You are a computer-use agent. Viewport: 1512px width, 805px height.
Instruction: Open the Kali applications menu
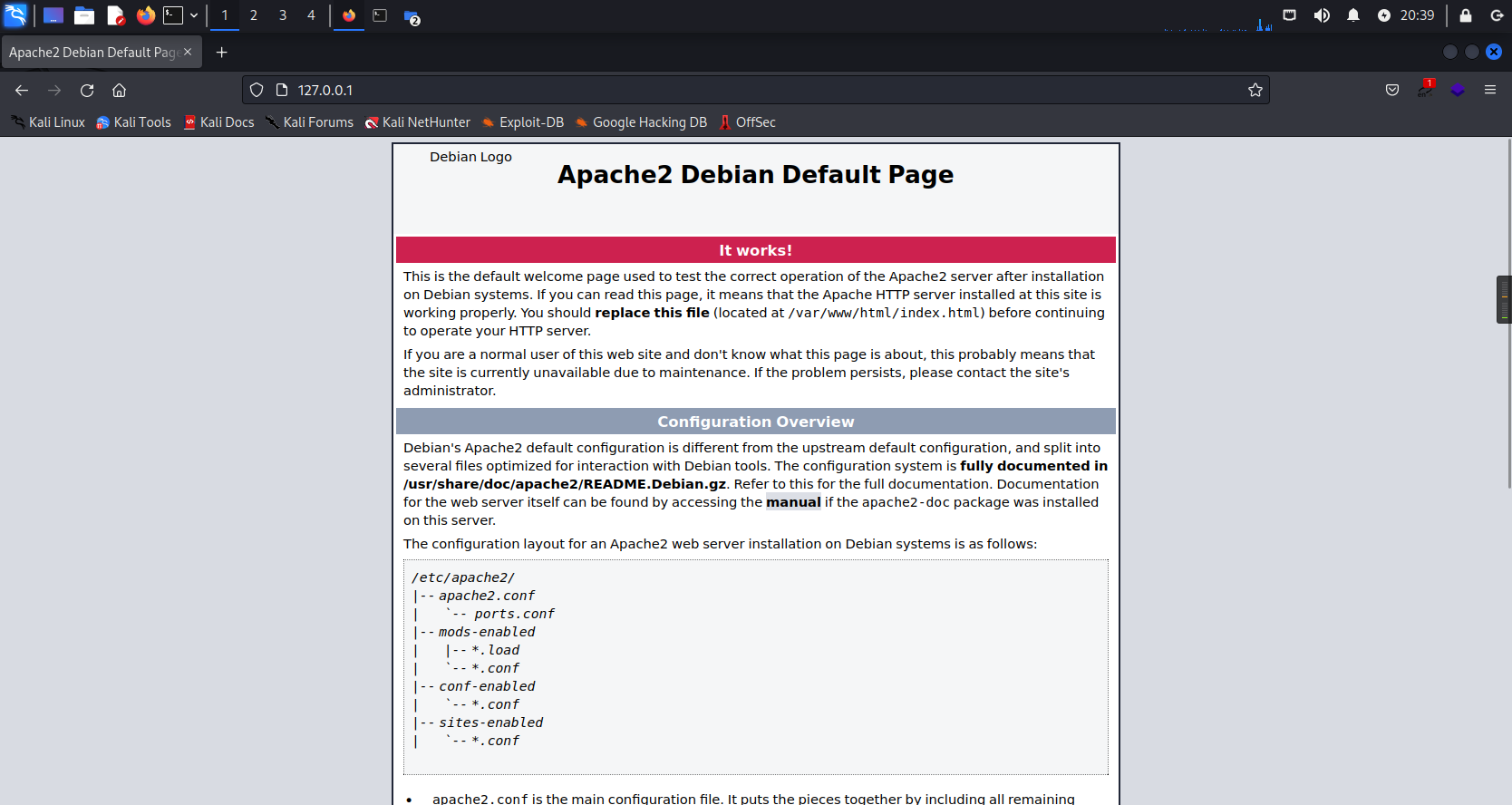15,15
